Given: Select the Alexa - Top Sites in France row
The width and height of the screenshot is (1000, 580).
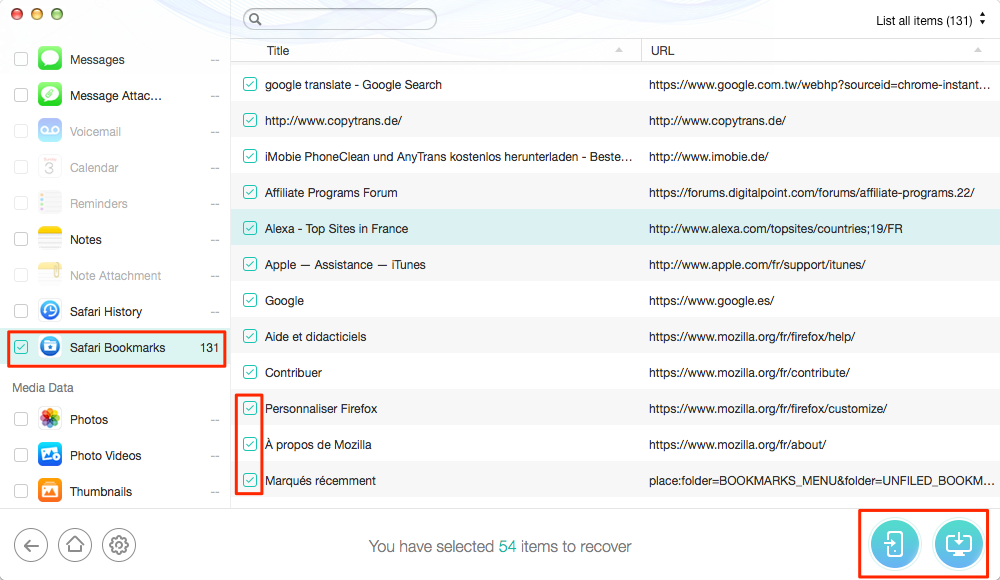Looking at the screenshot, I should pyautogui.click(x=615, y=228).
